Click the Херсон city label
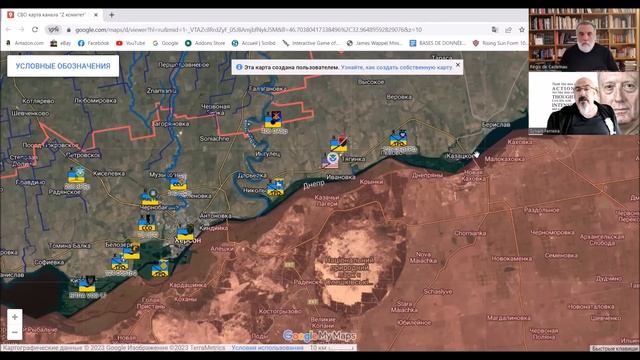The image size is (640, 360). tap(187, 241)
